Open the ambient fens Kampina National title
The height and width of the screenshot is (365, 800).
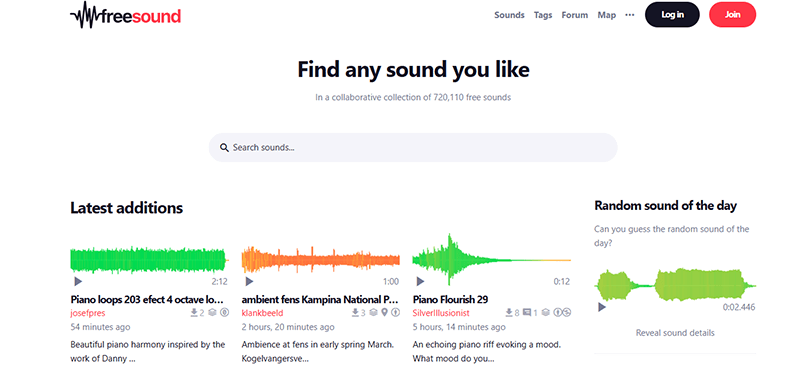click(x=320, y=300)
